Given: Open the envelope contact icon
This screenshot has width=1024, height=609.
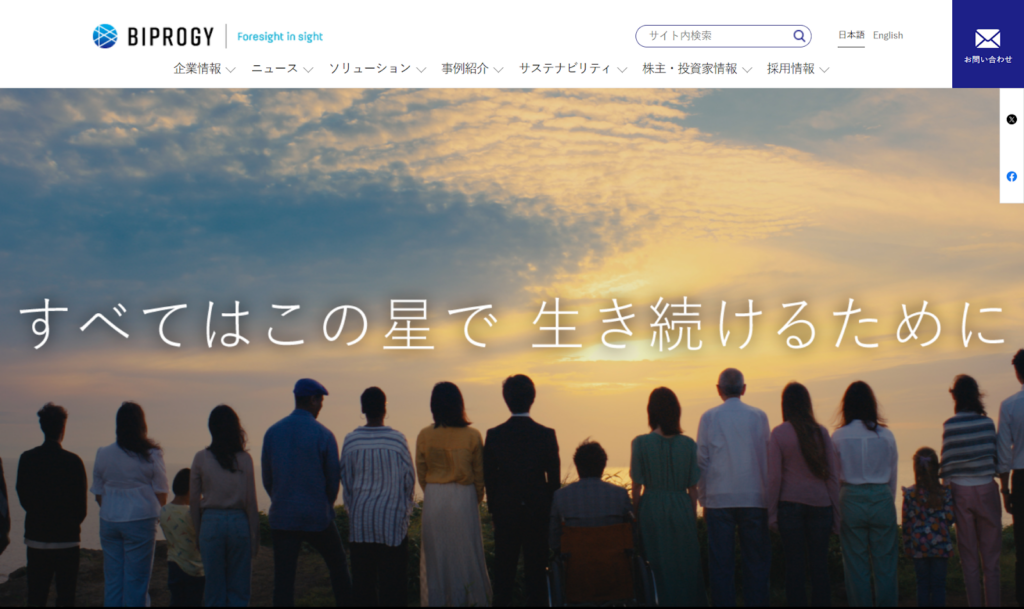Looking at the screenshot, I should 987,38.
